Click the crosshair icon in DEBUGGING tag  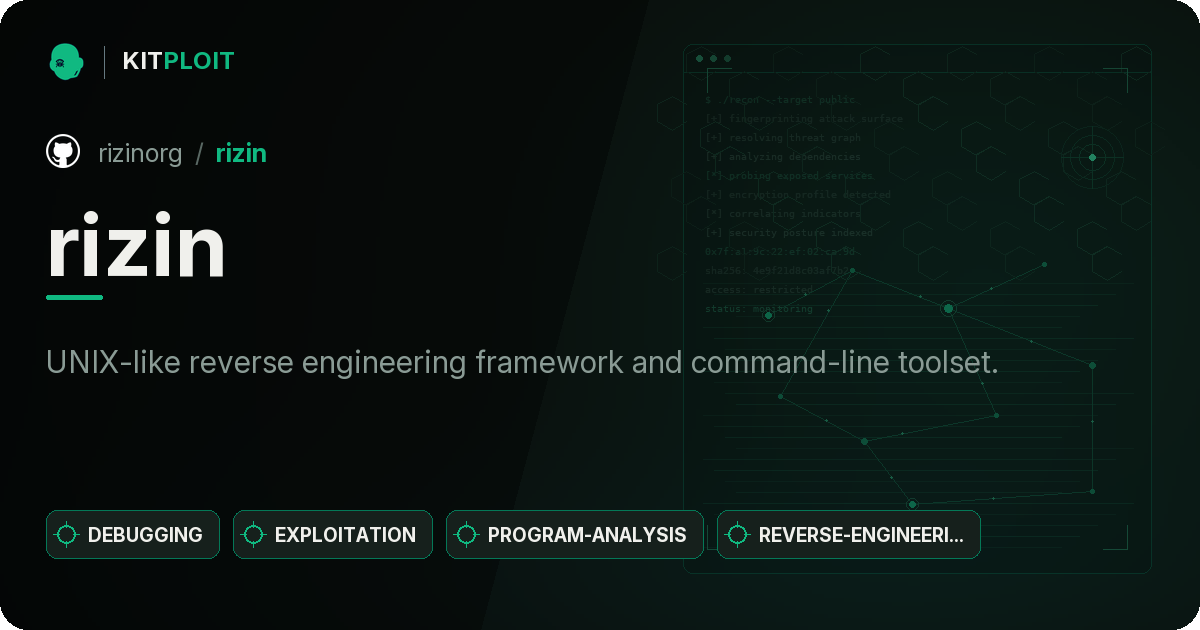pos(67,535)
